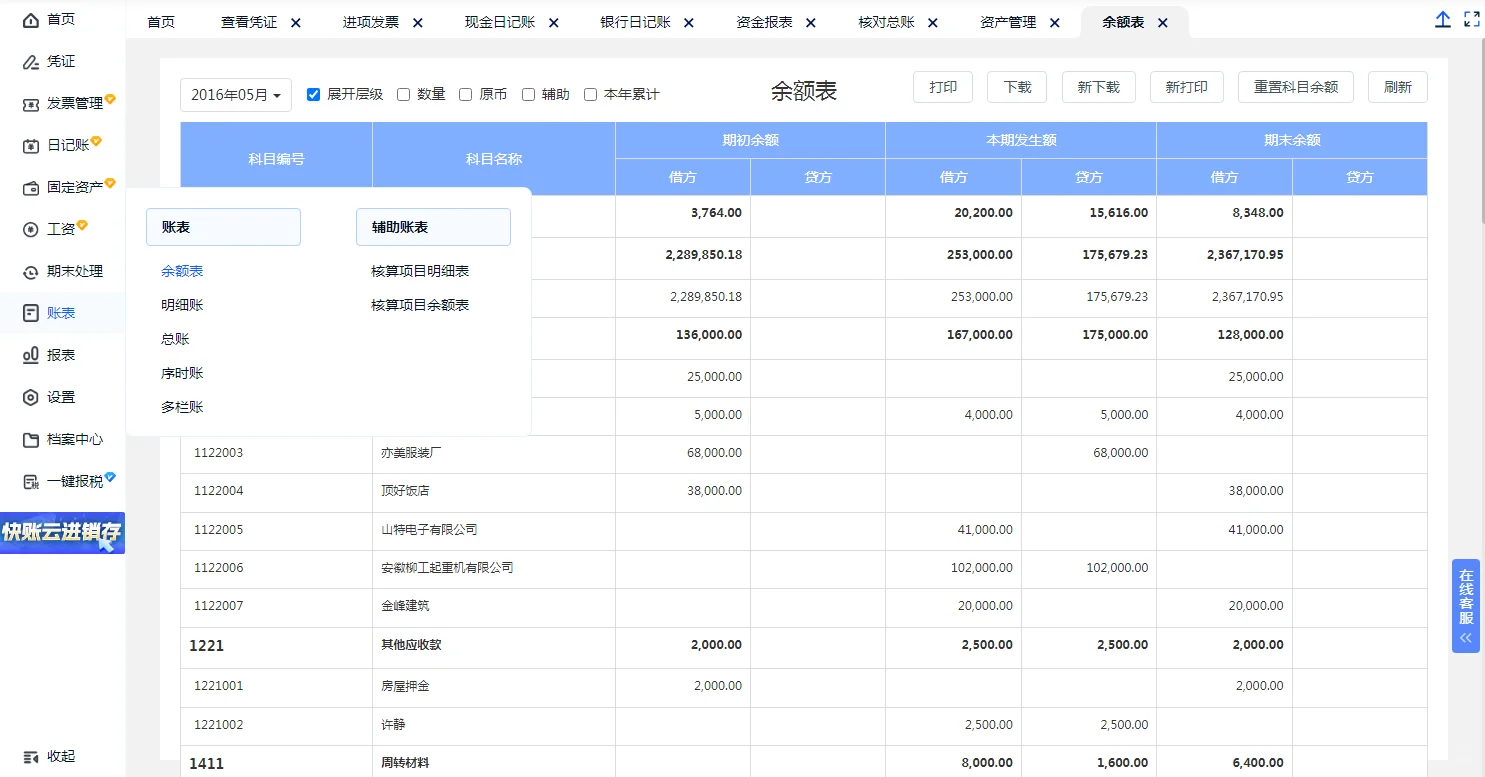Enable the 本年累计 checkbox
The height and width of the screenshot is (777, 1485).
click(x=590, y=95)
